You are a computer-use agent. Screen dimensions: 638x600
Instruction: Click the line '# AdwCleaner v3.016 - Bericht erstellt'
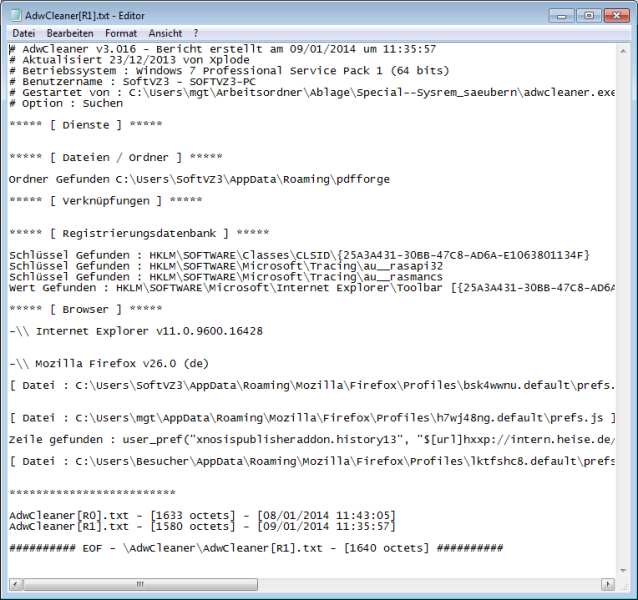point(223,49)
